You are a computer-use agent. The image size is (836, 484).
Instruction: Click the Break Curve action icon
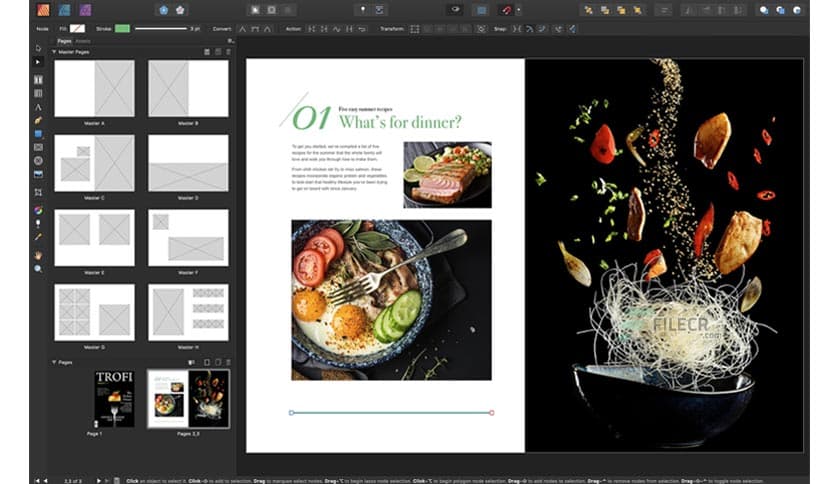tap(311, 29)
